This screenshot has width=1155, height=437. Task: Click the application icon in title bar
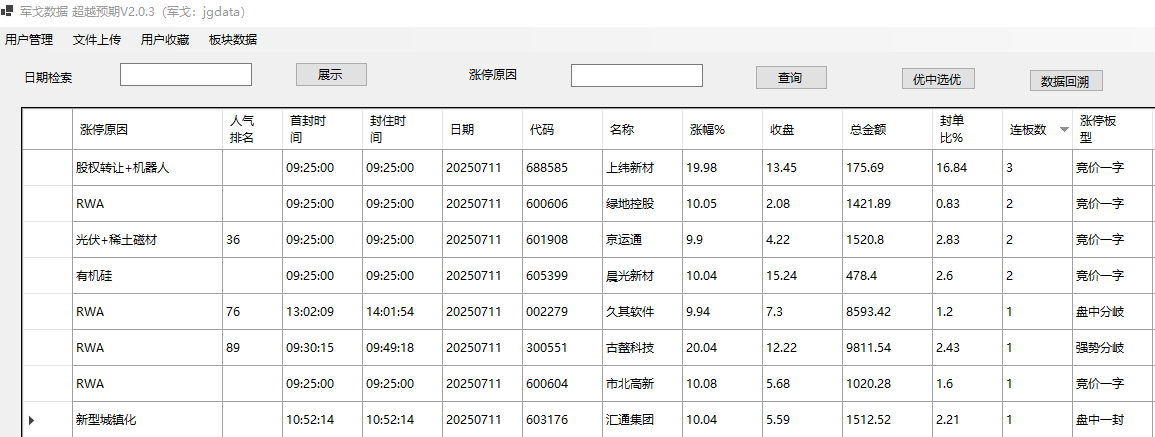point(7,12)
